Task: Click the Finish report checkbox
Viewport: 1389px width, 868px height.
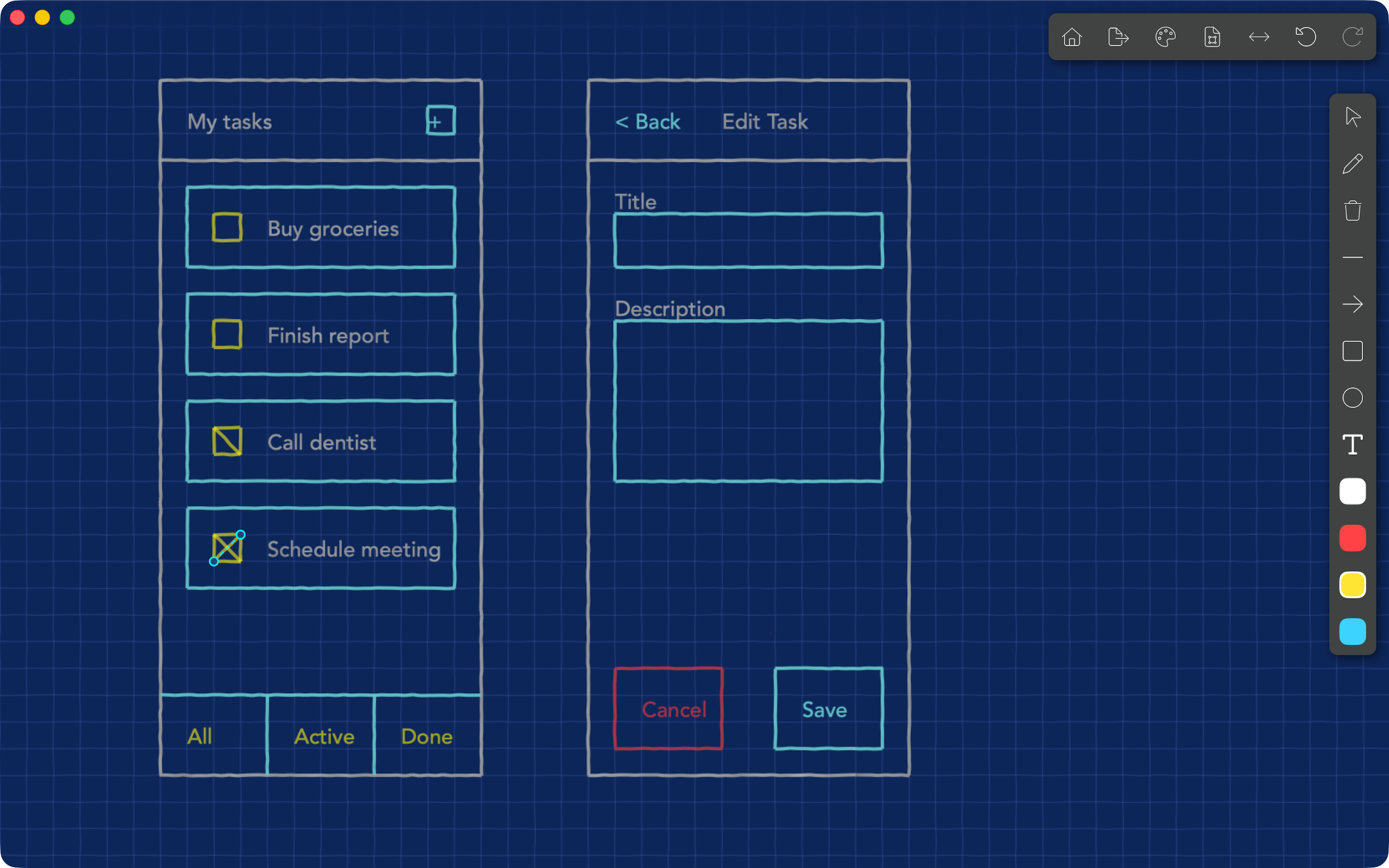Action: point(227,335)
